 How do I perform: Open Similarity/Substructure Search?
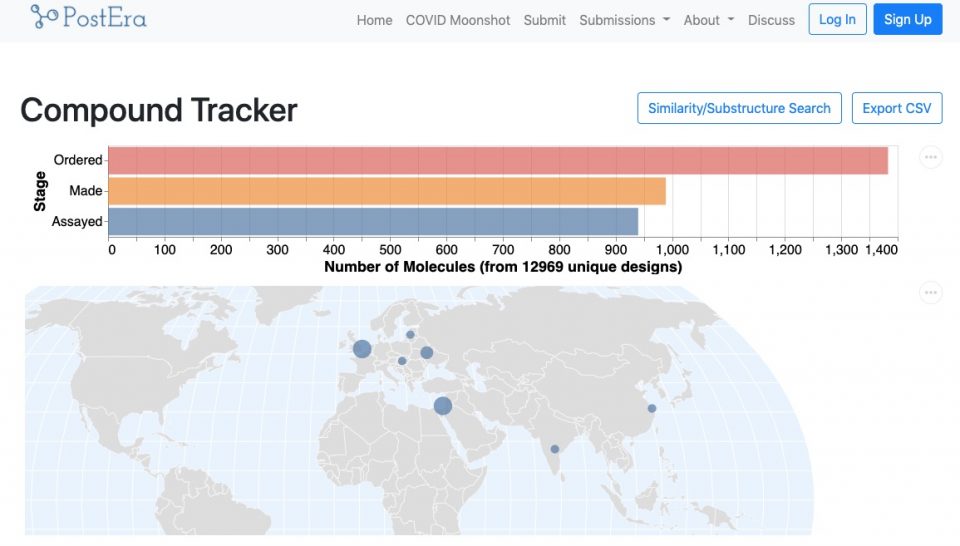tap(739, 108)
